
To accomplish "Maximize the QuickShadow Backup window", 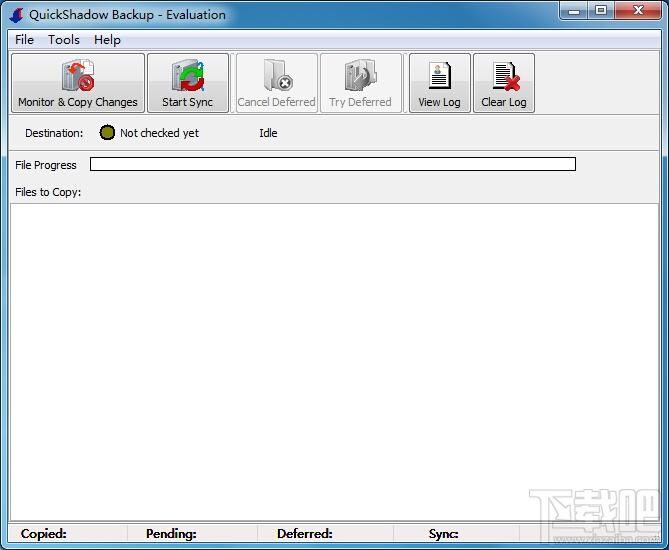I will coord(601,11).
